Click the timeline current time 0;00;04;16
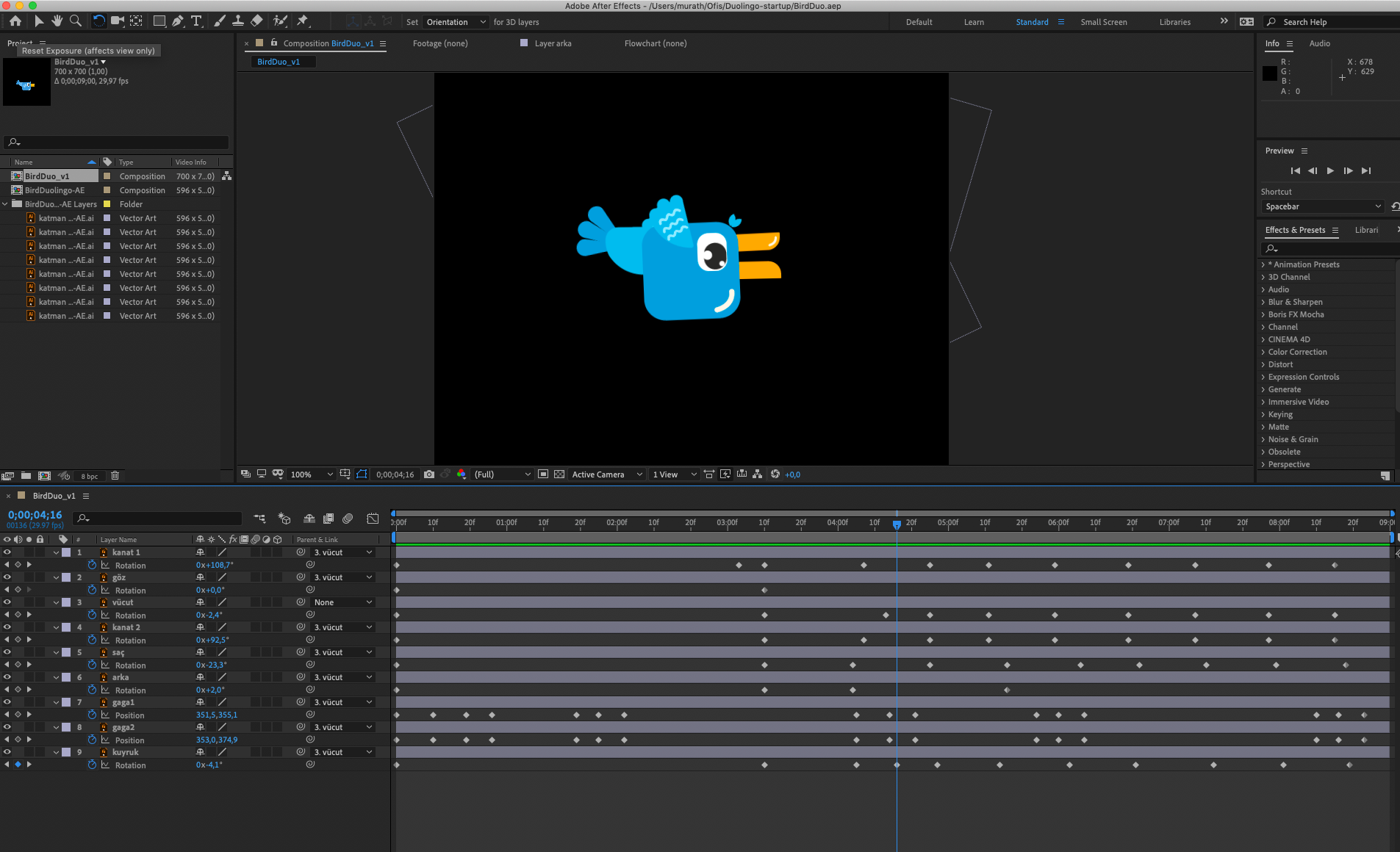The height and width of the screenshot is (852, 1400). click(x=35, y=515)
